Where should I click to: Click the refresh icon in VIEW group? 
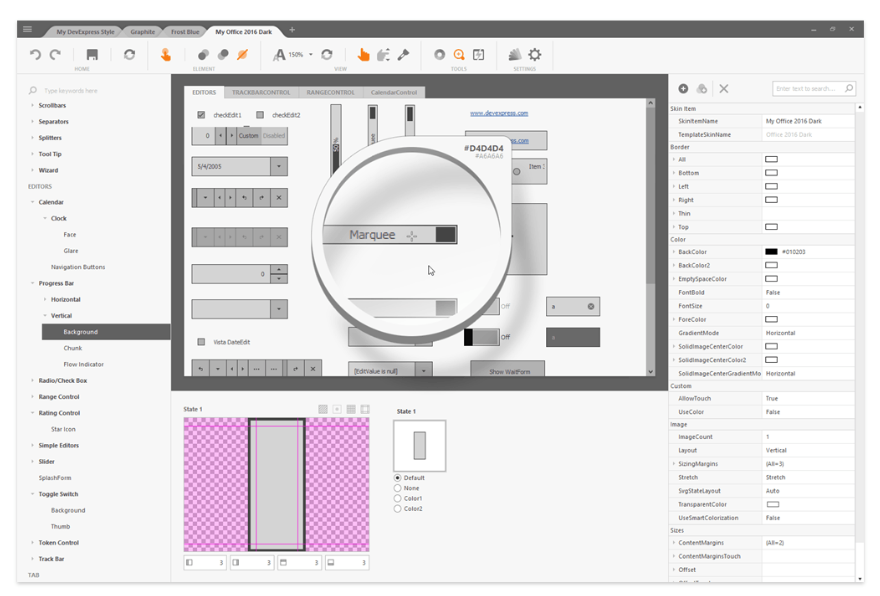(x=327, y=54)
